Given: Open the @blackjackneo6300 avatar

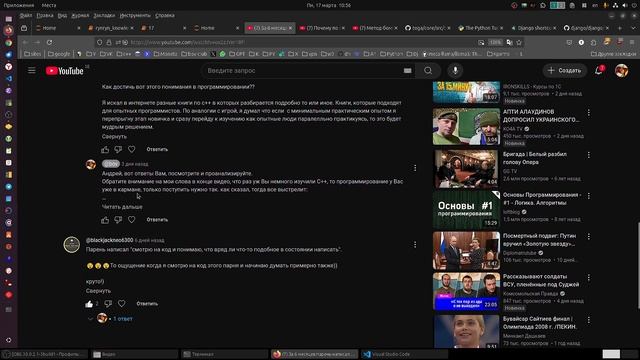Looking at the screenshot, I should pos(72,245).
